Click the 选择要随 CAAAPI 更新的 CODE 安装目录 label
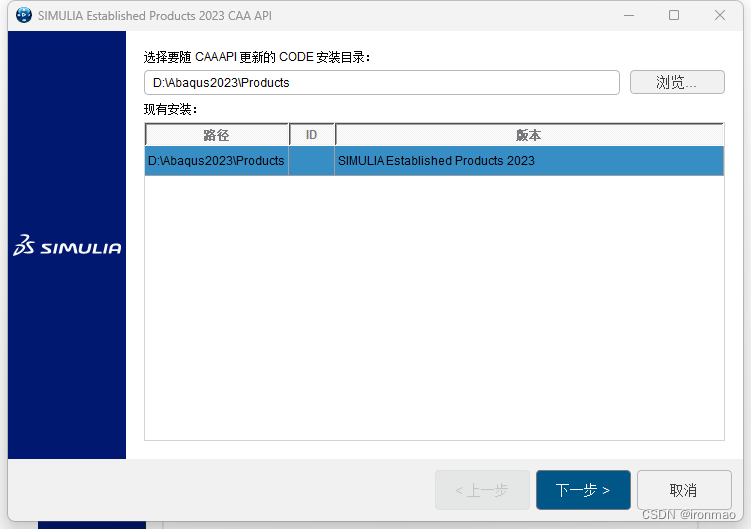The height and width of the screenshot is (529, 751). click(257, 57)
